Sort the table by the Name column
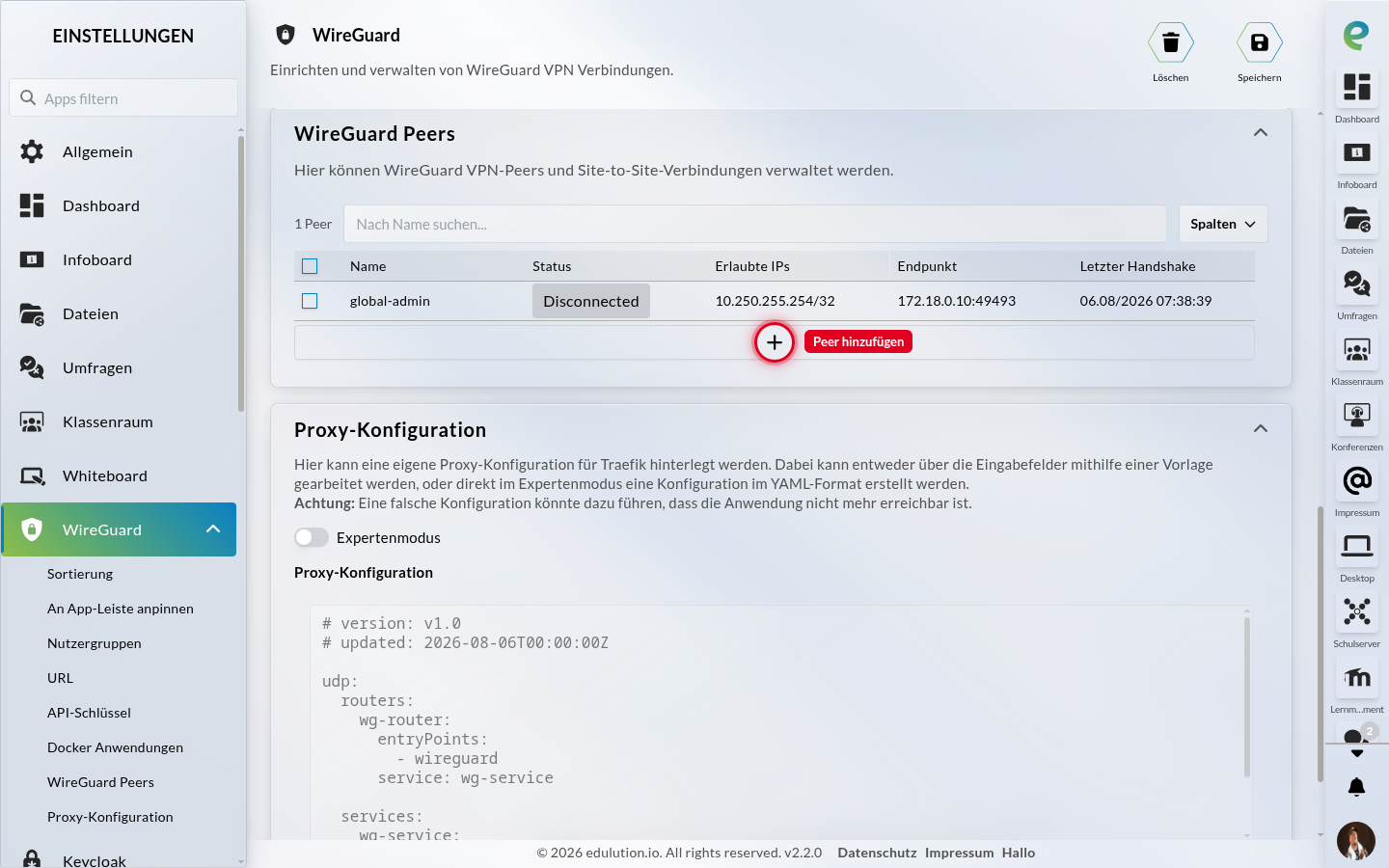This screenshot has height=868, width=1389. click(x=368, y=266)
